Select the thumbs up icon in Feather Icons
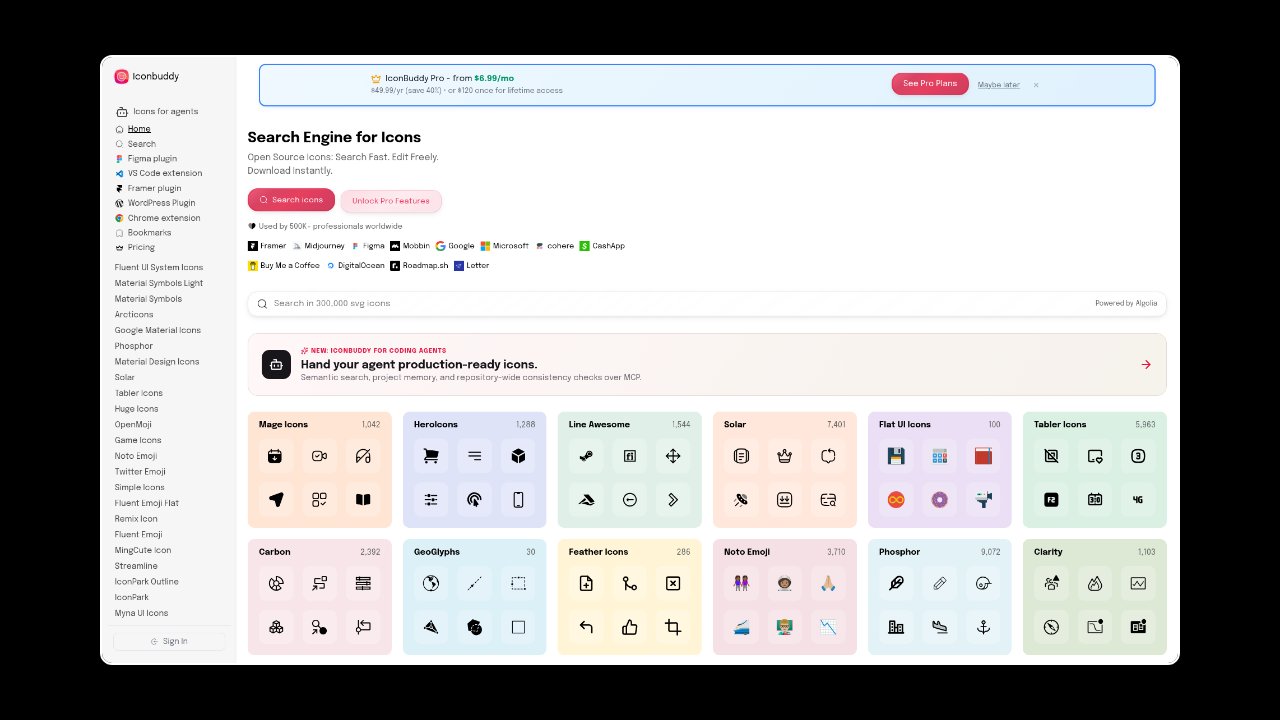The height and width of the screenshot is (720, 1280). (x=630, y=627)
